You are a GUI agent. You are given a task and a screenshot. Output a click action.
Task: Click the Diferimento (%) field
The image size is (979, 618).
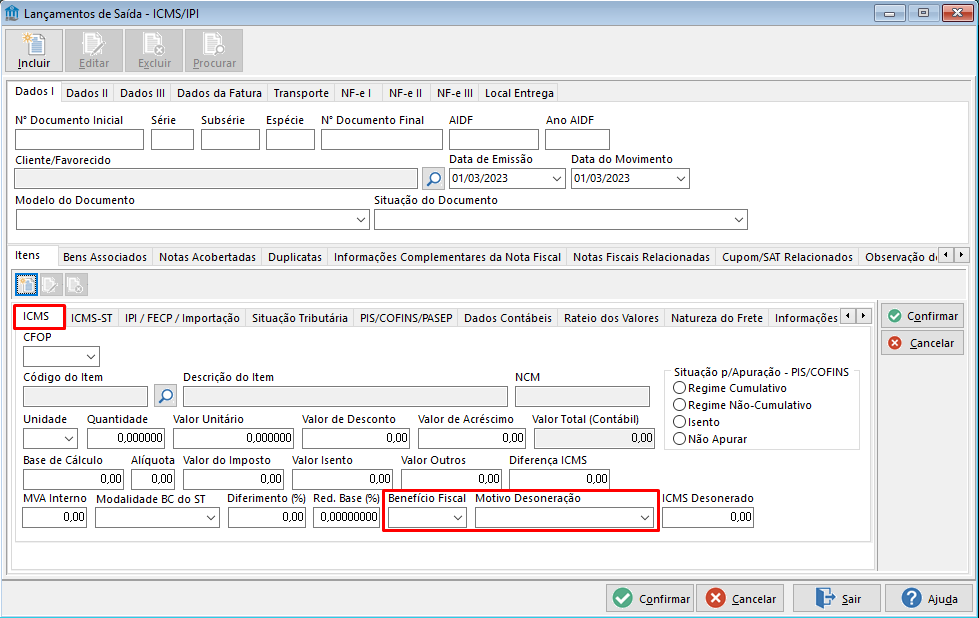(x=267, y=517)
